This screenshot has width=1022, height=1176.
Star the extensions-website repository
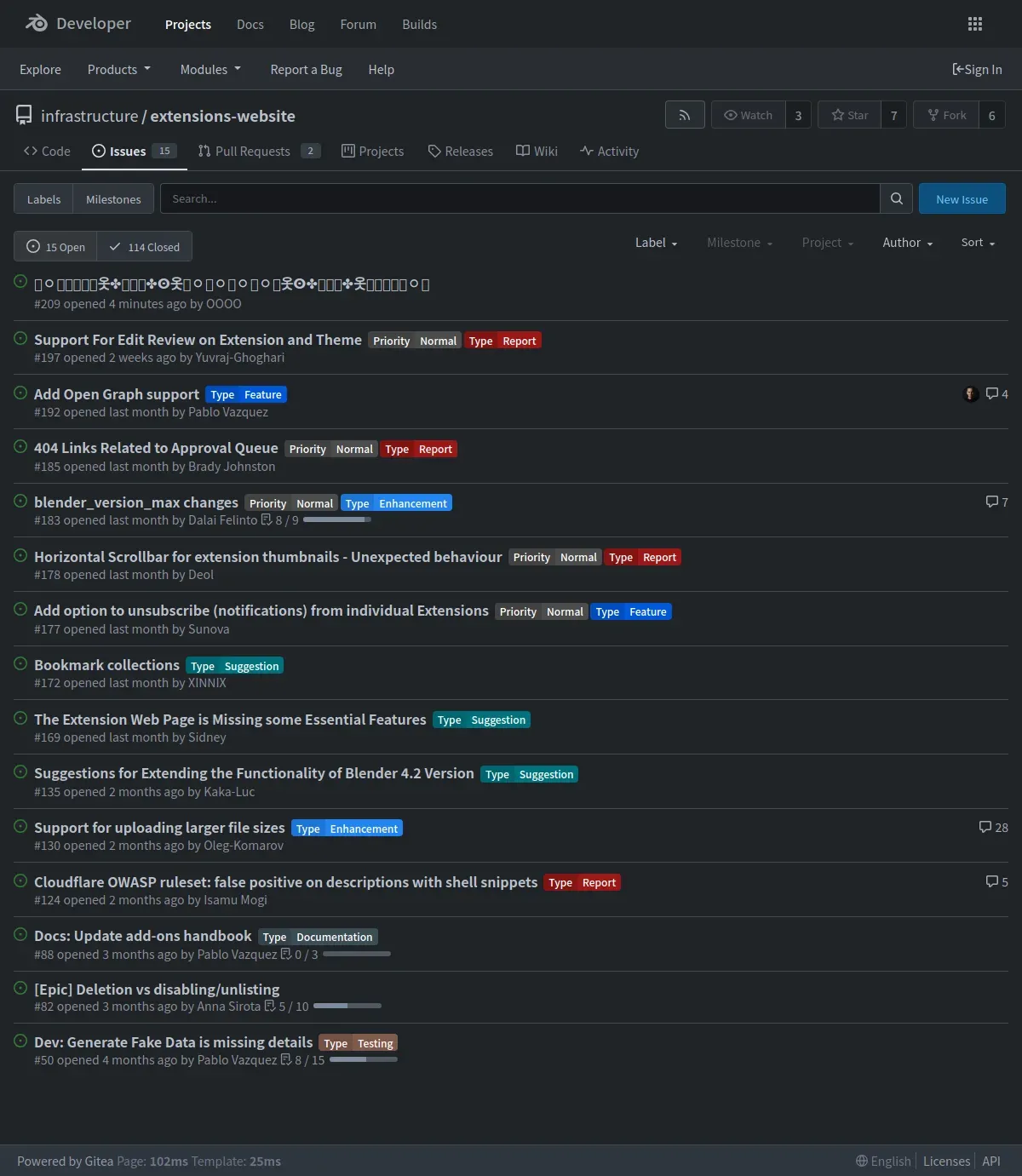pyautogui.click(x=849, y=115)
